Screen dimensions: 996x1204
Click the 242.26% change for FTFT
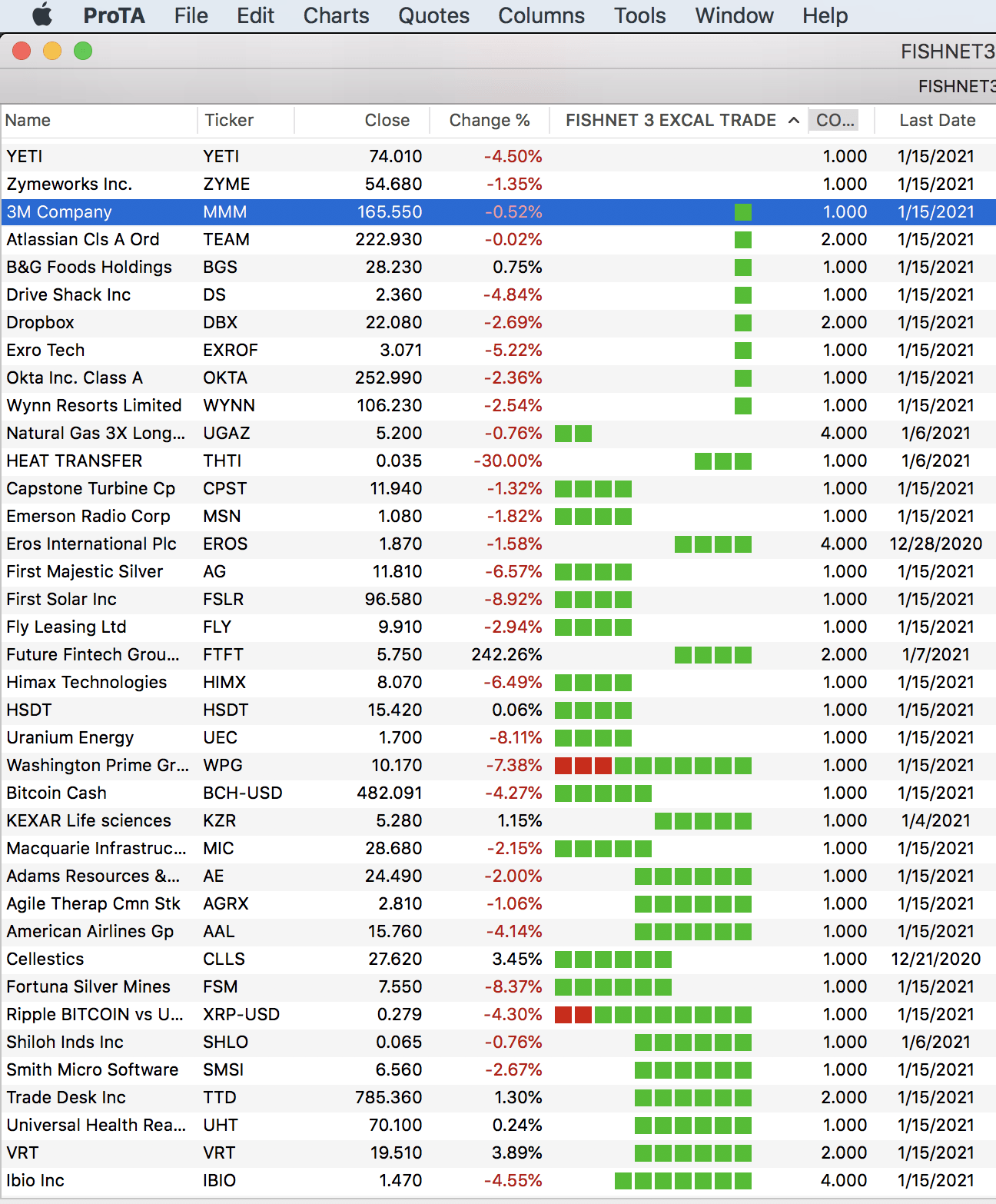pos(506,654)
